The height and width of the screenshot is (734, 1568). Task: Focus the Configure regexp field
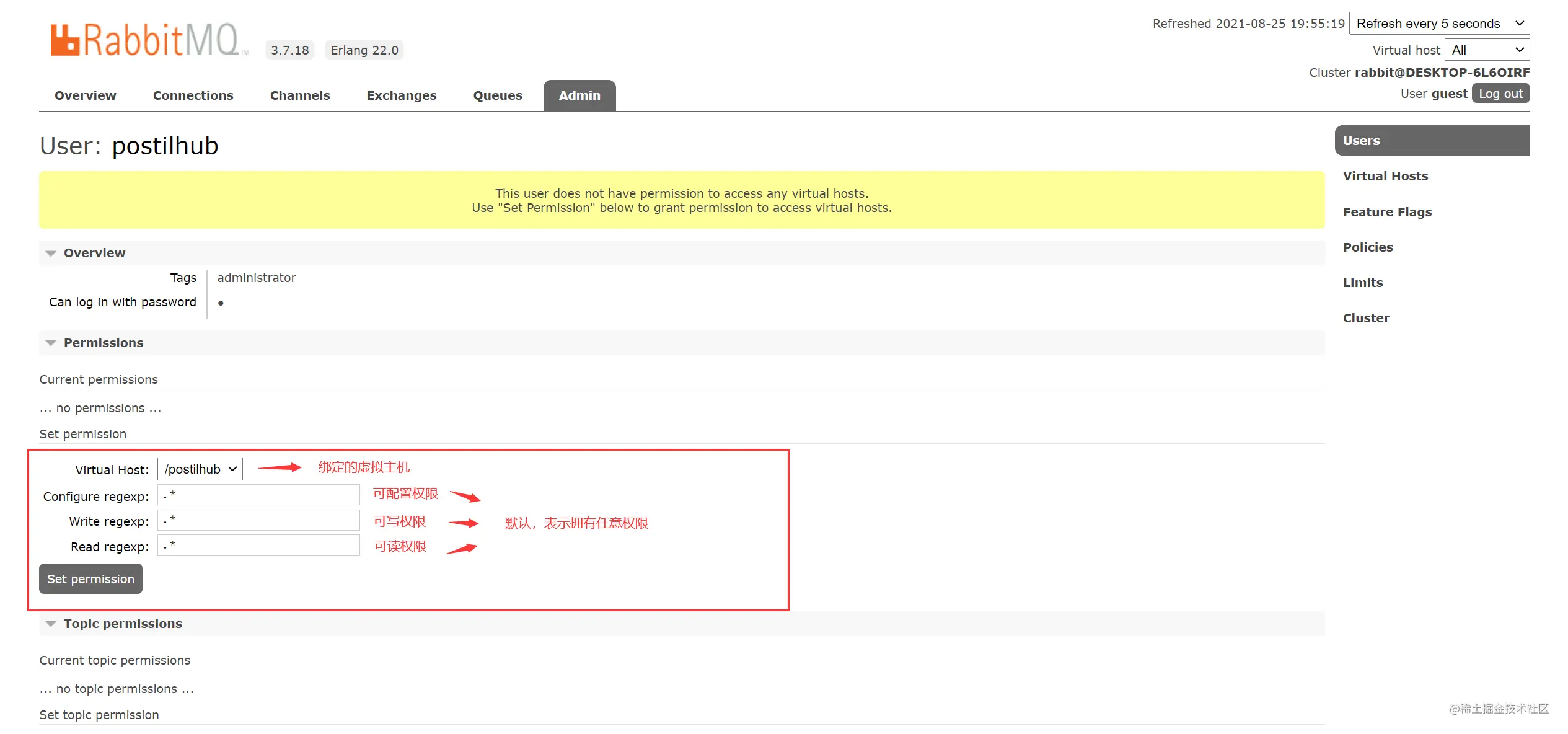coord(258,495)
